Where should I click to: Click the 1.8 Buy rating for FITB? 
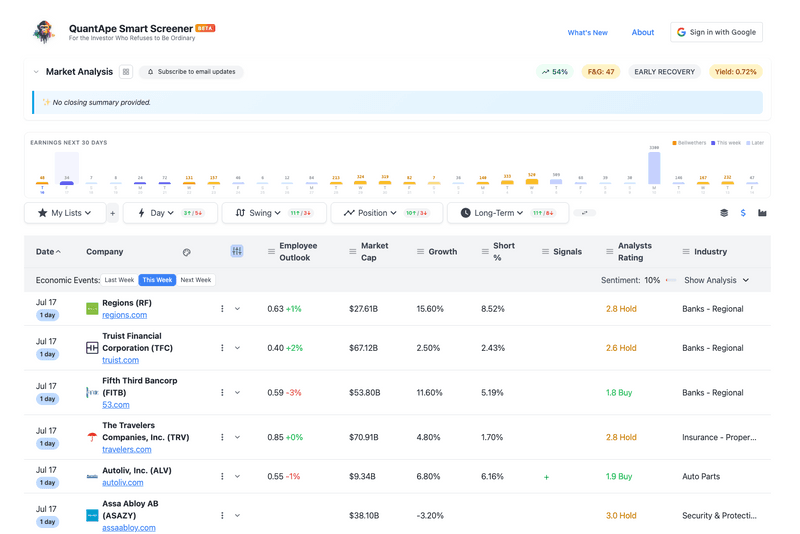619,393
